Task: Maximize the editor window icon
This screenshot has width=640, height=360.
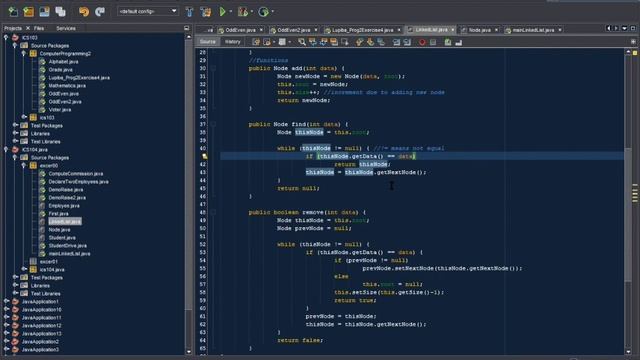Action: pyautogui.click(x=633, y=29)
